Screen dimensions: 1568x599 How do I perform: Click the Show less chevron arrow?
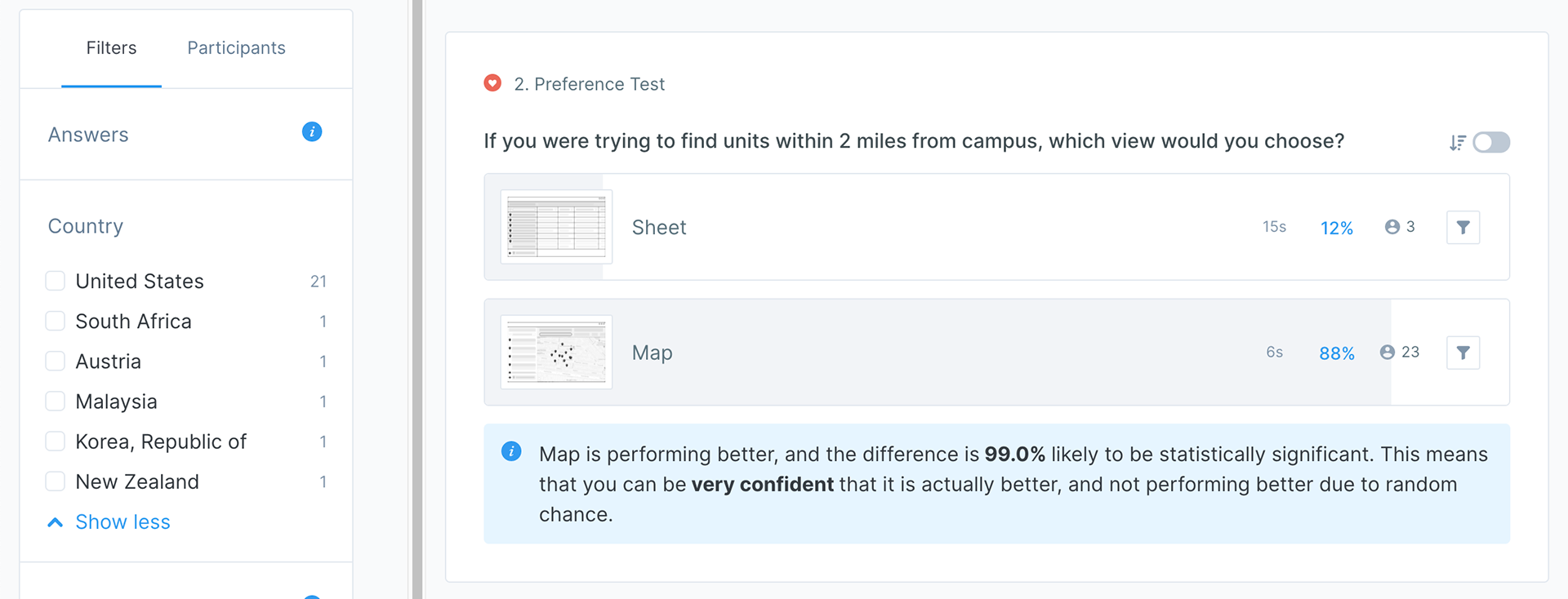56,522
